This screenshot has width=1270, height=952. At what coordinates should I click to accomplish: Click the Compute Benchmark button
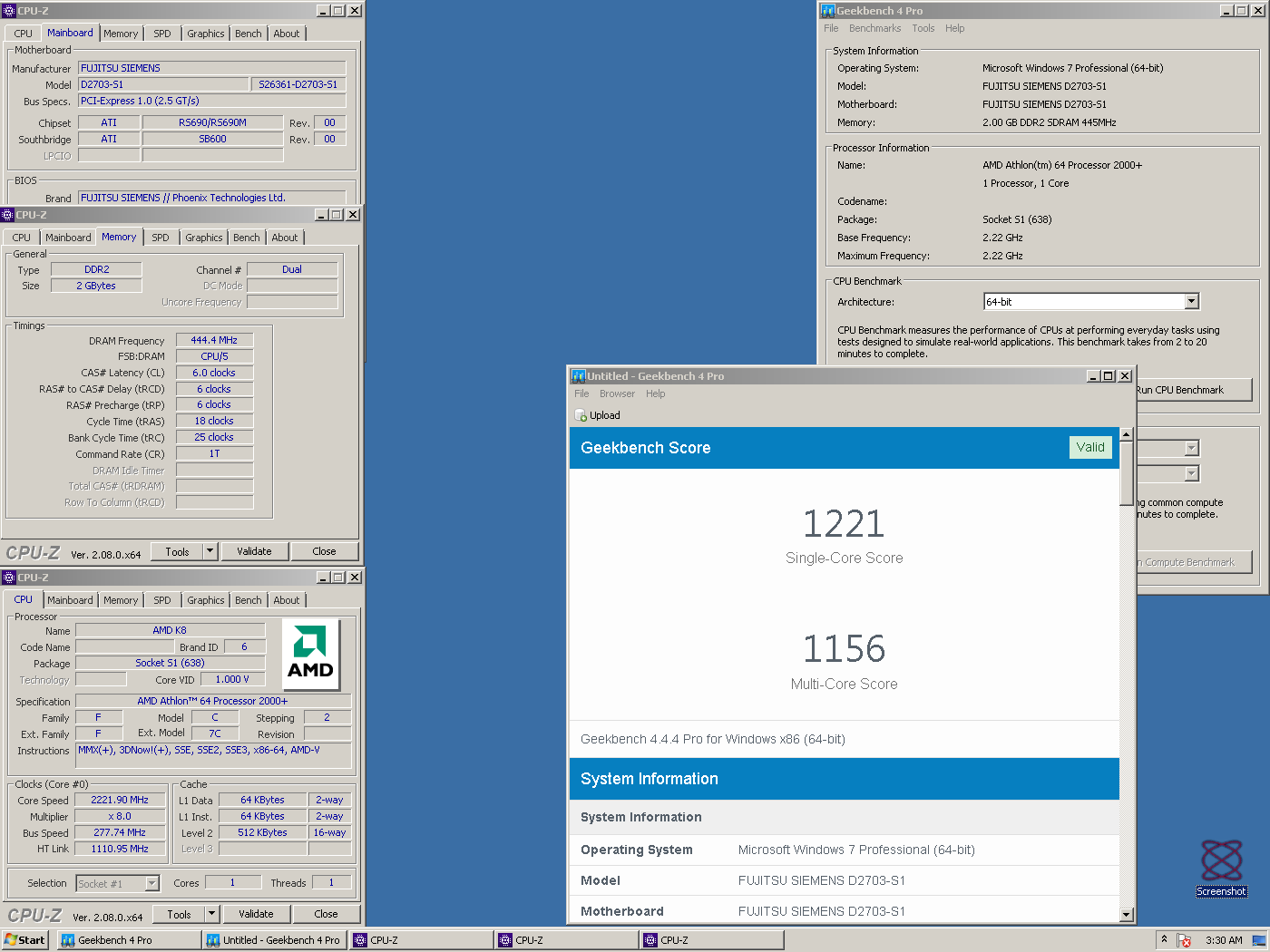point(1193,562)
